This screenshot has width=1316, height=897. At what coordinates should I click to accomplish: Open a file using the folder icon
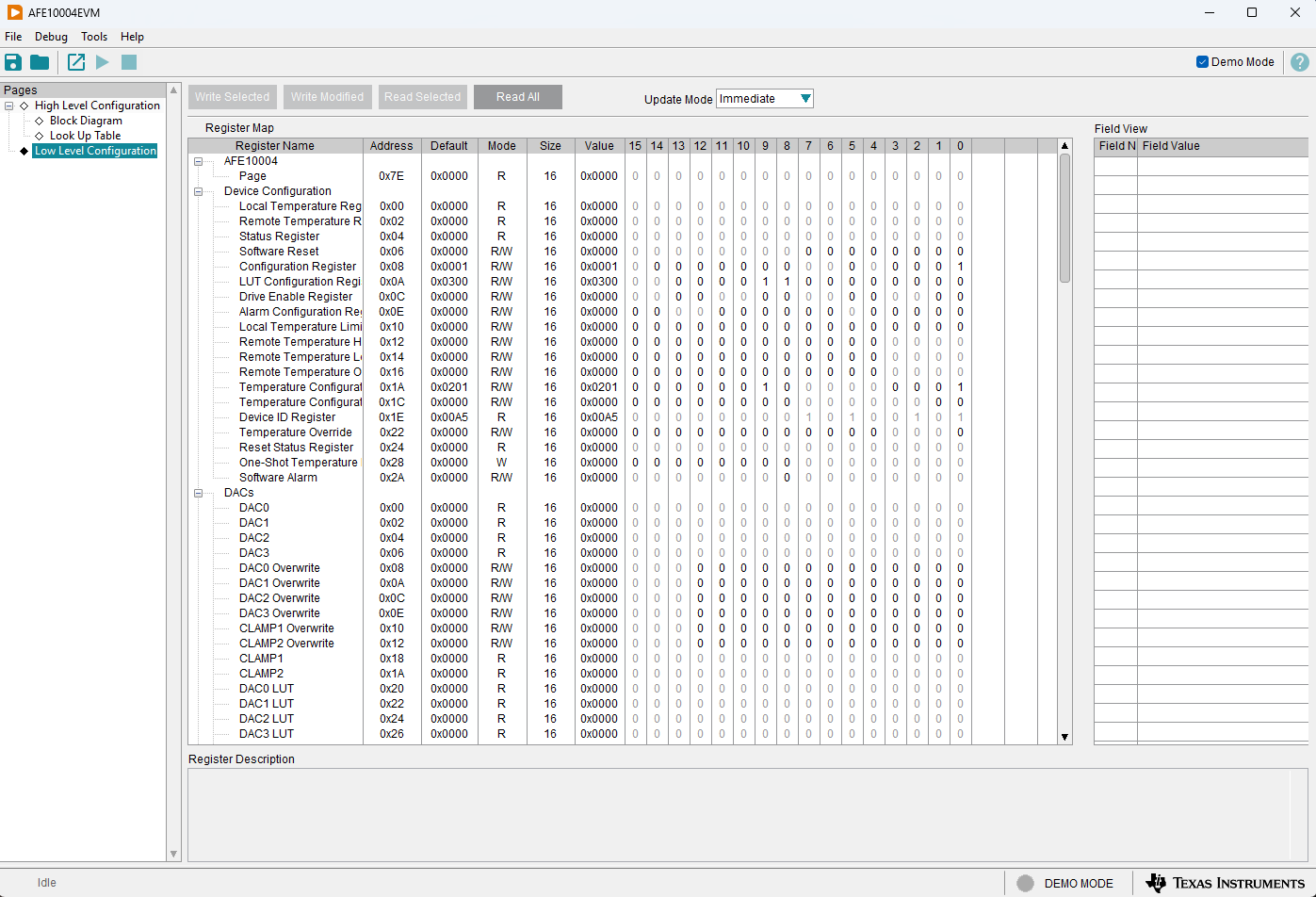(40, 62)
